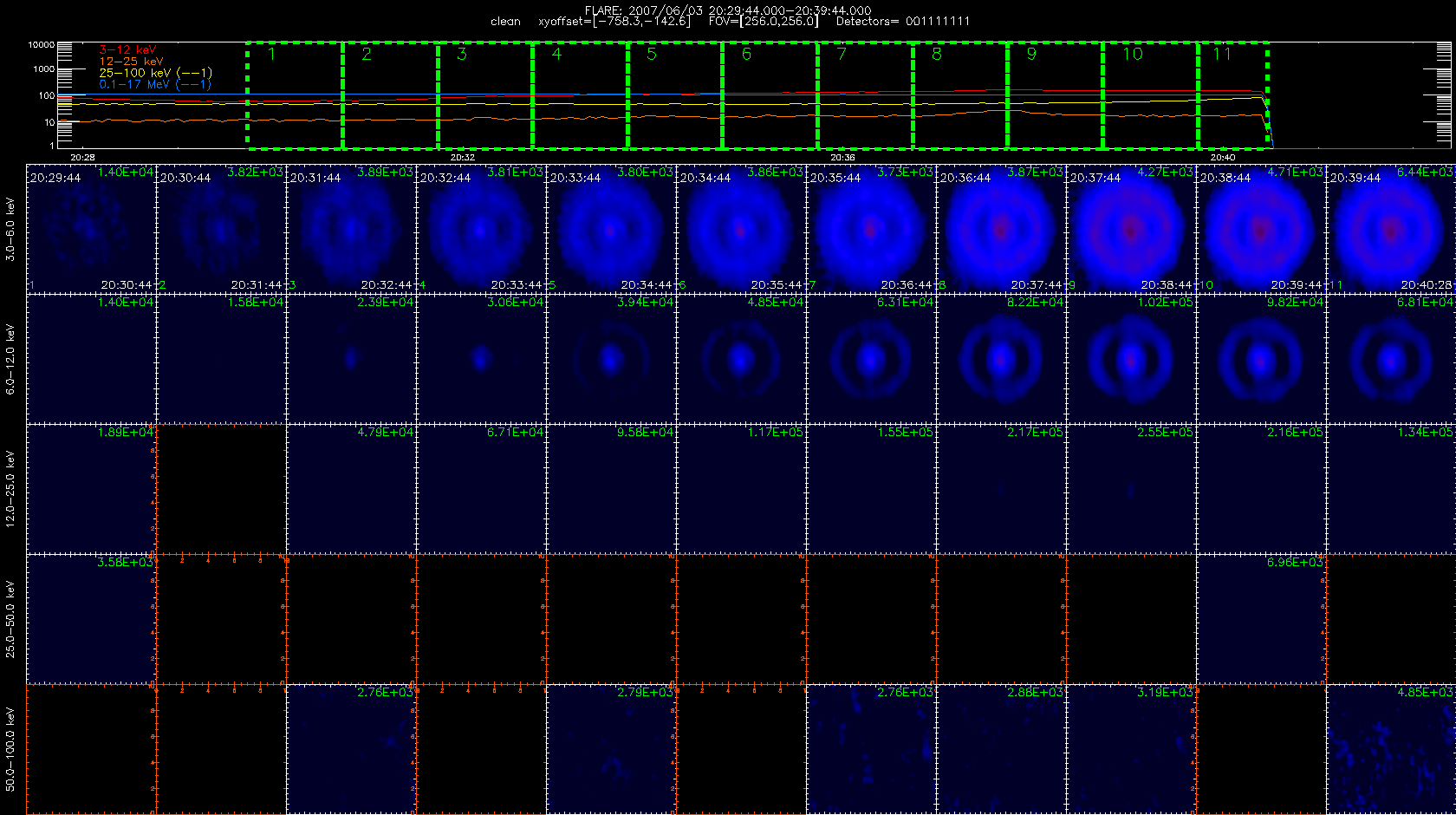Open the 50.0-100.0 keV image labeled 4.85E+03
Screen dimensions: 1456x815
pyautogui.click(x=1391, y=749)
